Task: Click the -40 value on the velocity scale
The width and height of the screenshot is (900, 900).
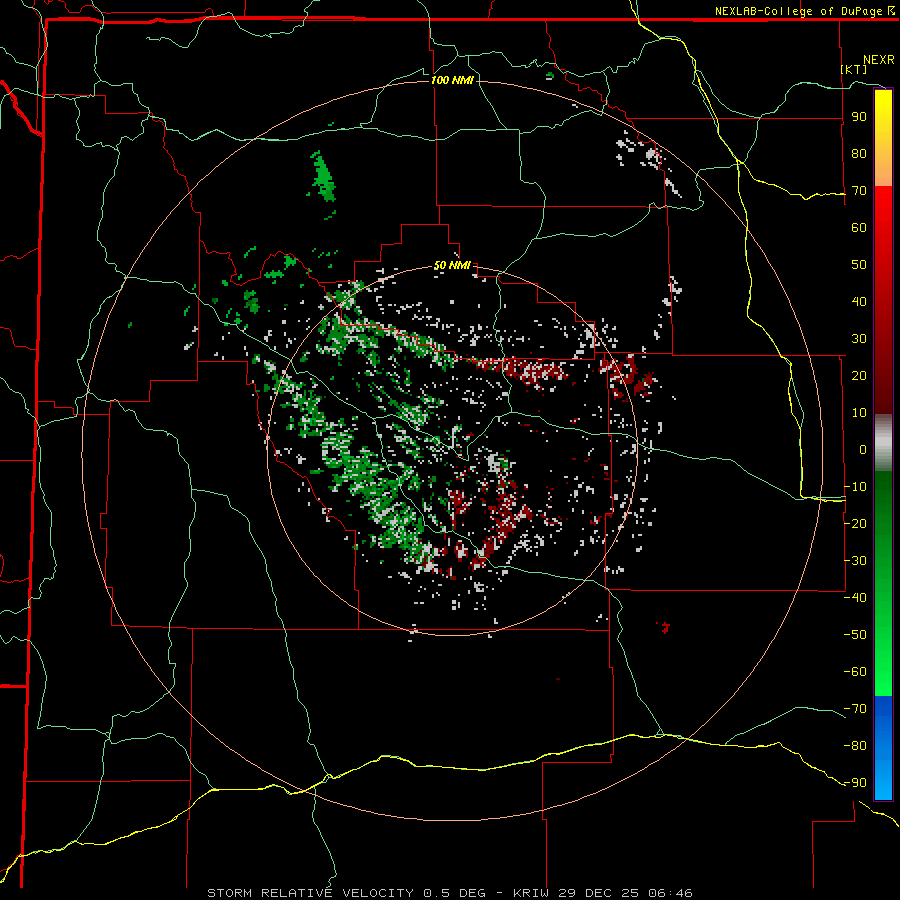Action: point(855,598)
